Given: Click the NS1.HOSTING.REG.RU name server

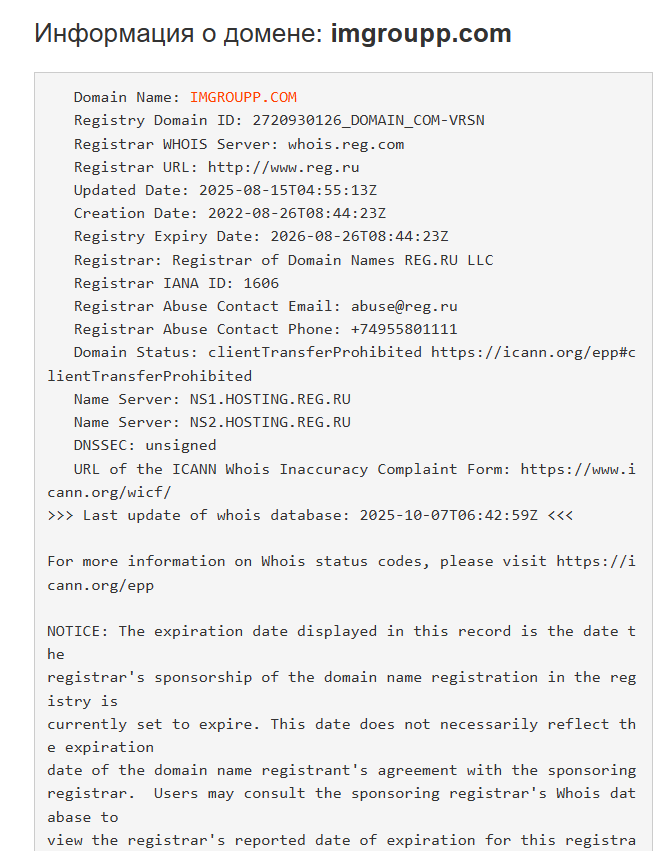Looking at the screenshot, I should [x=270, y=399].
